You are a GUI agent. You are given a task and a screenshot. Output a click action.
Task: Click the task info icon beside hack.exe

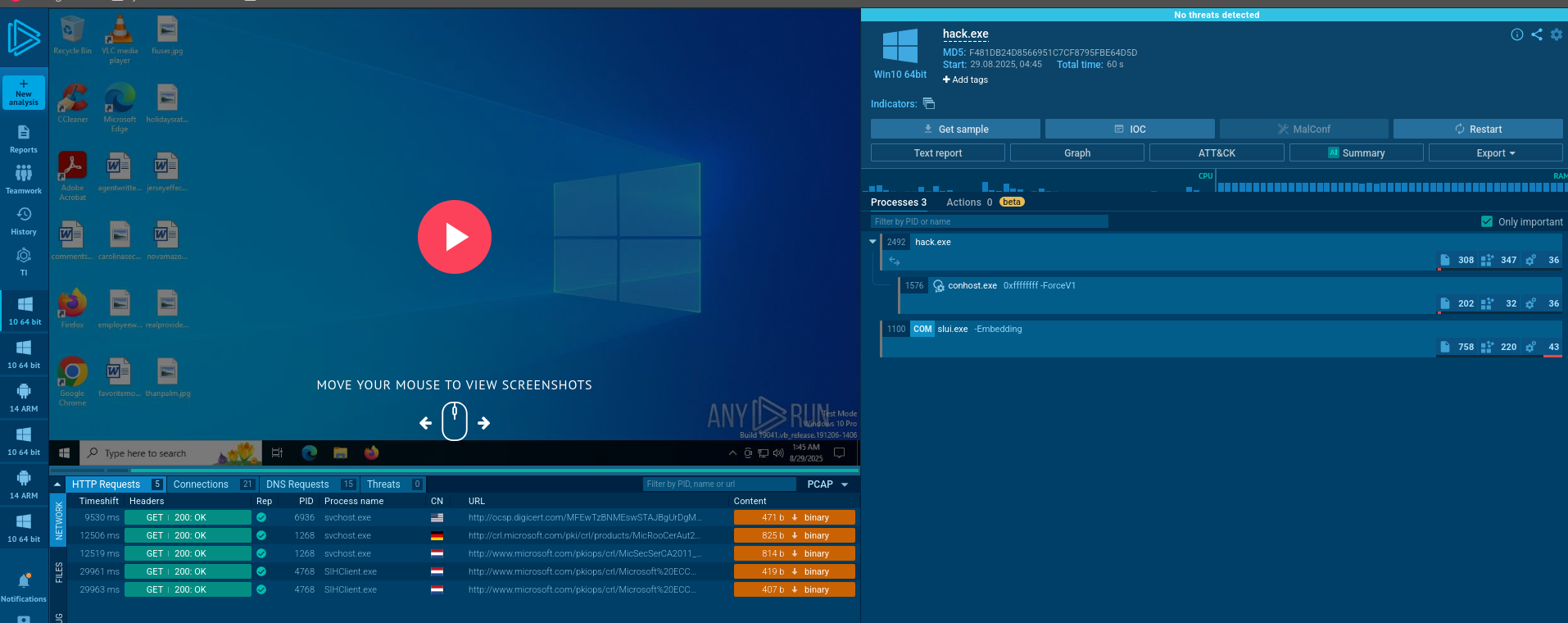[1517, 34]
